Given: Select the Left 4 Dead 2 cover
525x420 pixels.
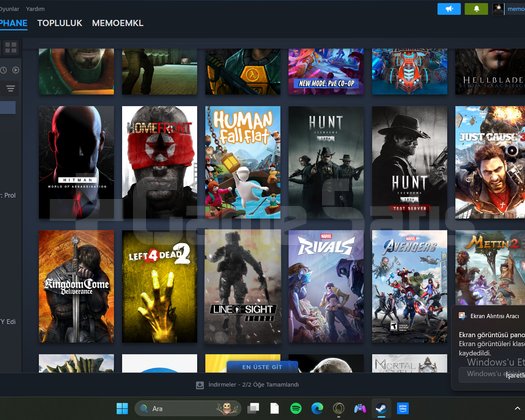Looking at the screenshot, I should click(x=159, y=286).
